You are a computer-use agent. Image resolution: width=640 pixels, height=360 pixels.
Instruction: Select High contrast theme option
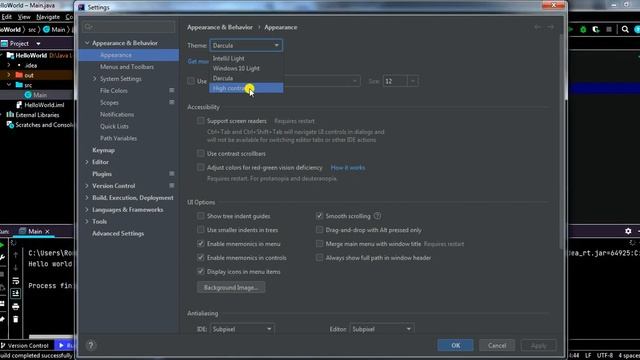(x=246, y=88)
